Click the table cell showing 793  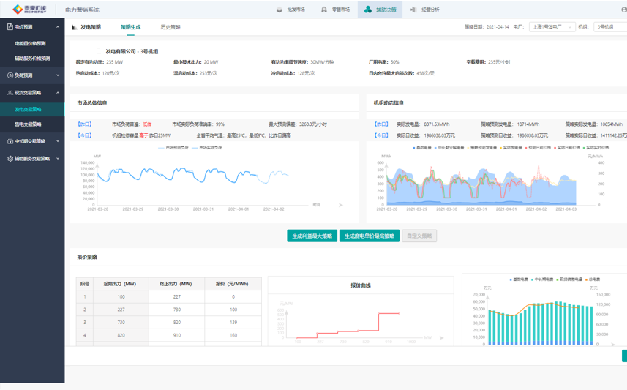(x=176, y=310)
